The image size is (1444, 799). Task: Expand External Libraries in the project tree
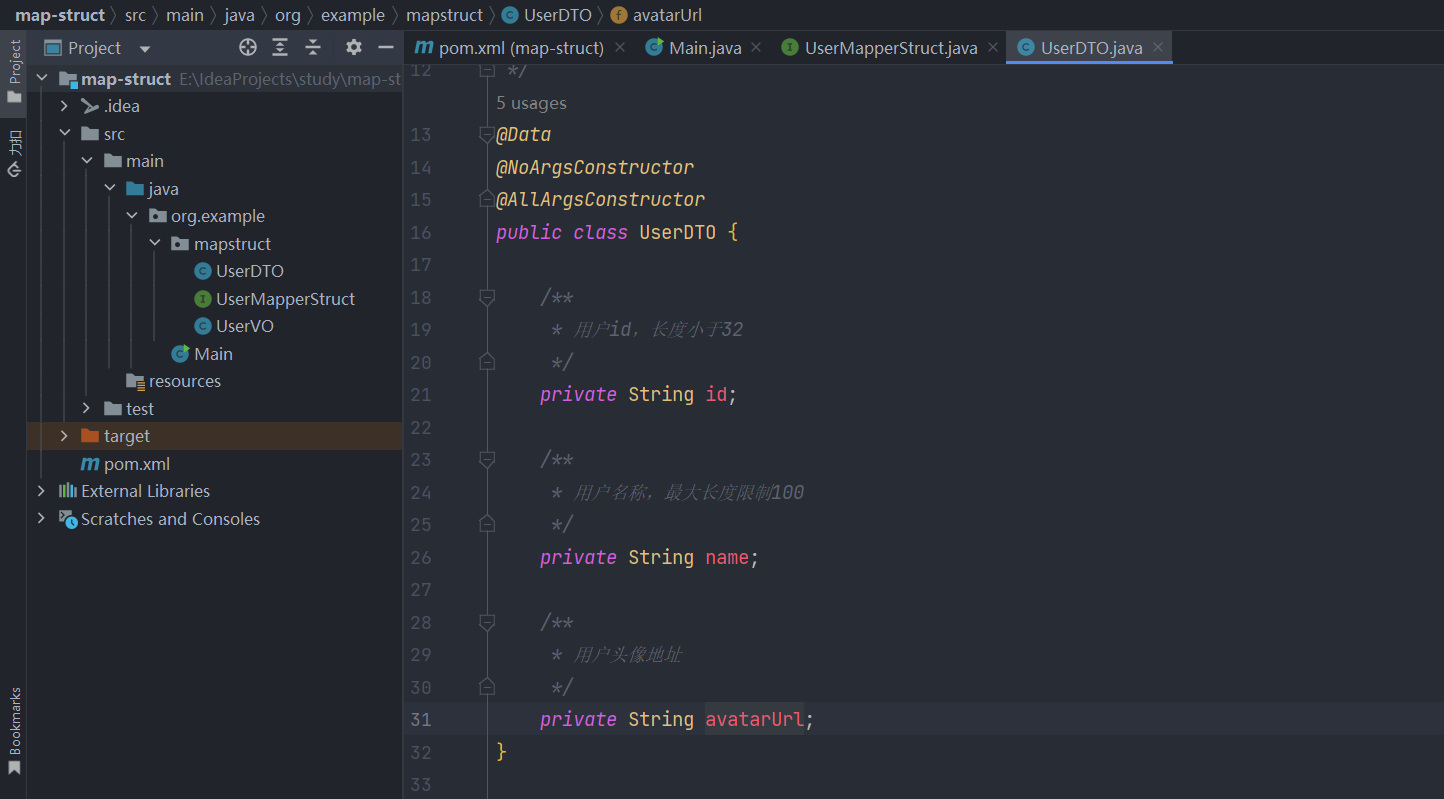40,491
